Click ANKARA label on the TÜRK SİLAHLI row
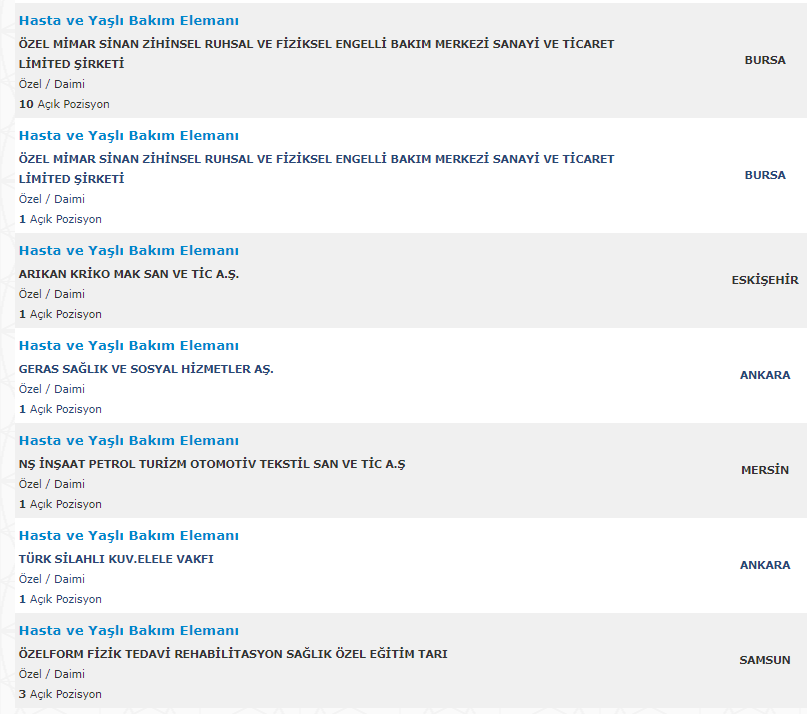Image resolution: width=807 pixels, height=714 pixels. pos(765,565)
